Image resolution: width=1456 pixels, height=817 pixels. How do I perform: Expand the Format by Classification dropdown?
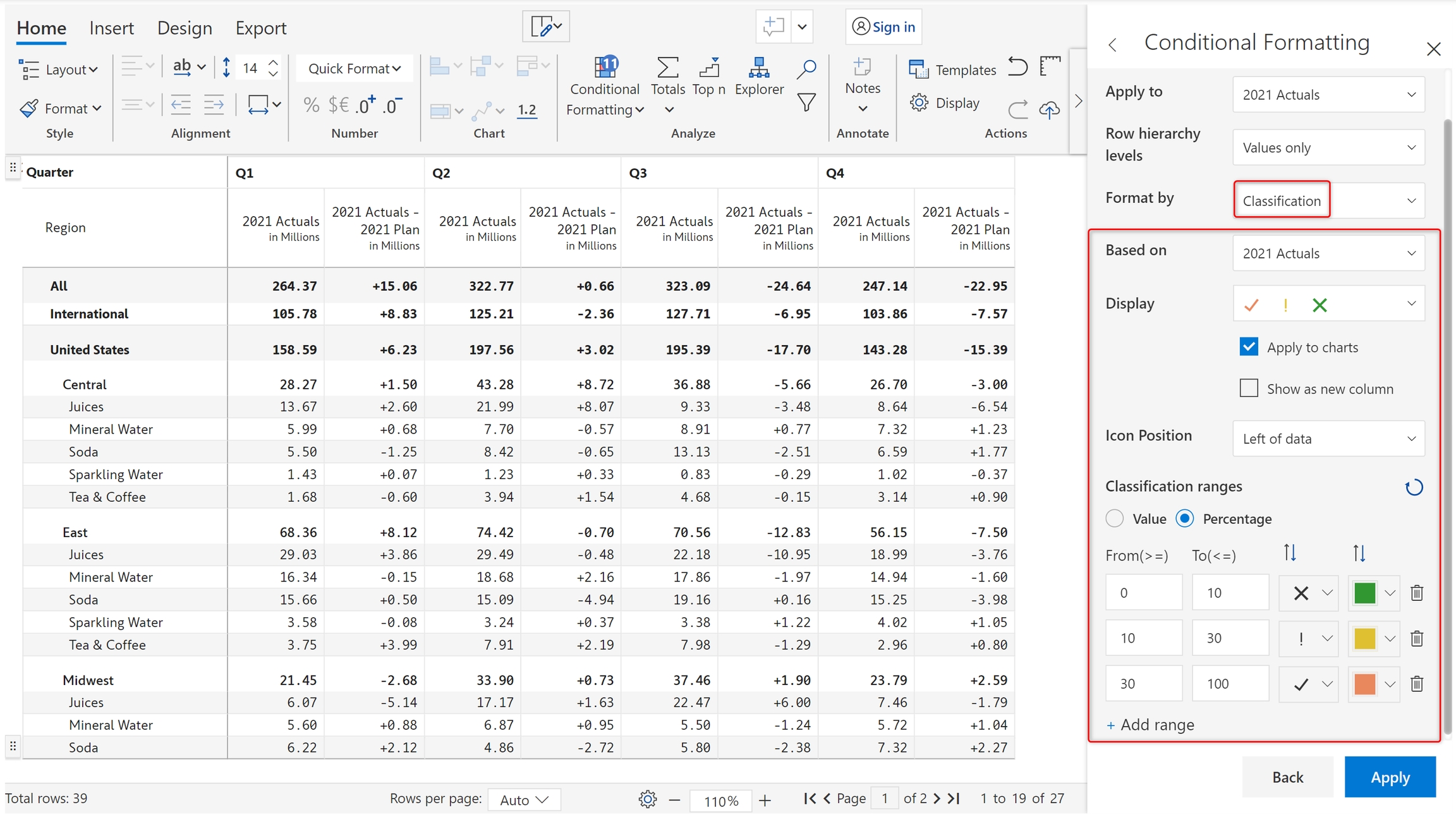[1328, 200]
